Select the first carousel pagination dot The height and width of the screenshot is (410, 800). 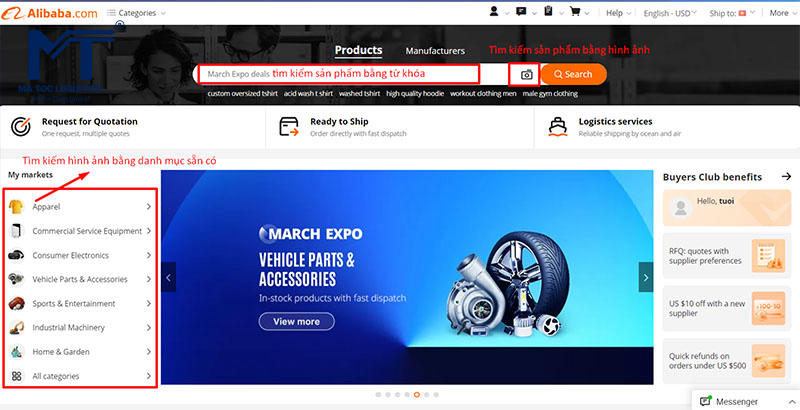378,395
